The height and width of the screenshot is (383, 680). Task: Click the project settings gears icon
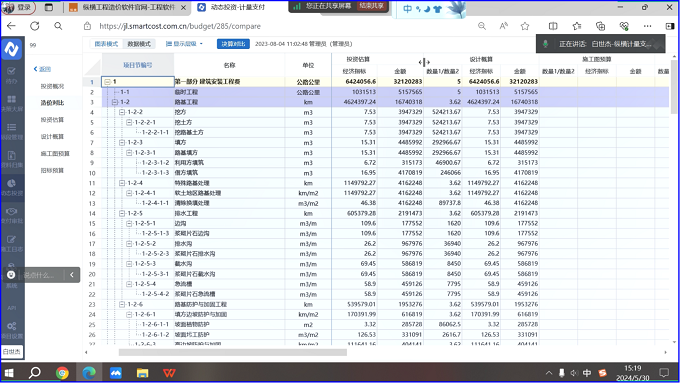12,330
